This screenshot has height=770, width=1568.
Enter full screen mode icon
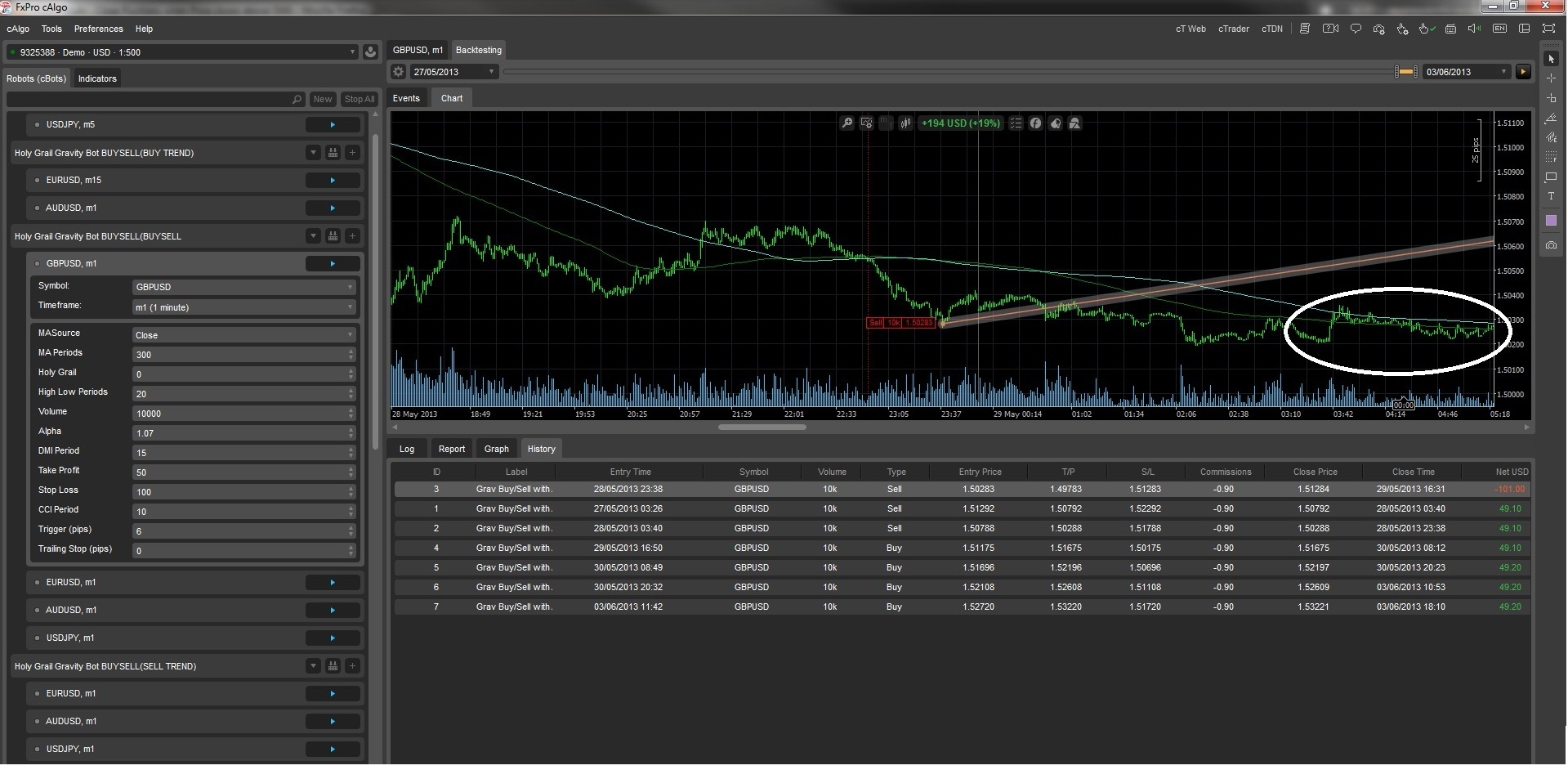(1548, 29)
